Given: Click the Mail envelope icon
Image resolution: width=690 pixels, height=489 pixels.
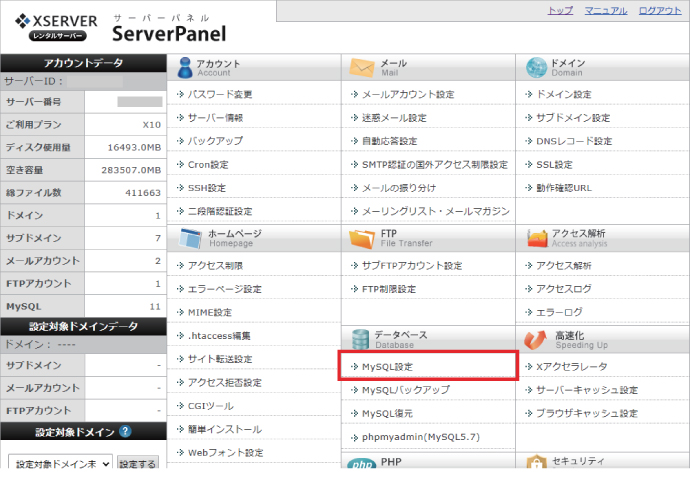Looking at the screenshot, I should (361, 67).
